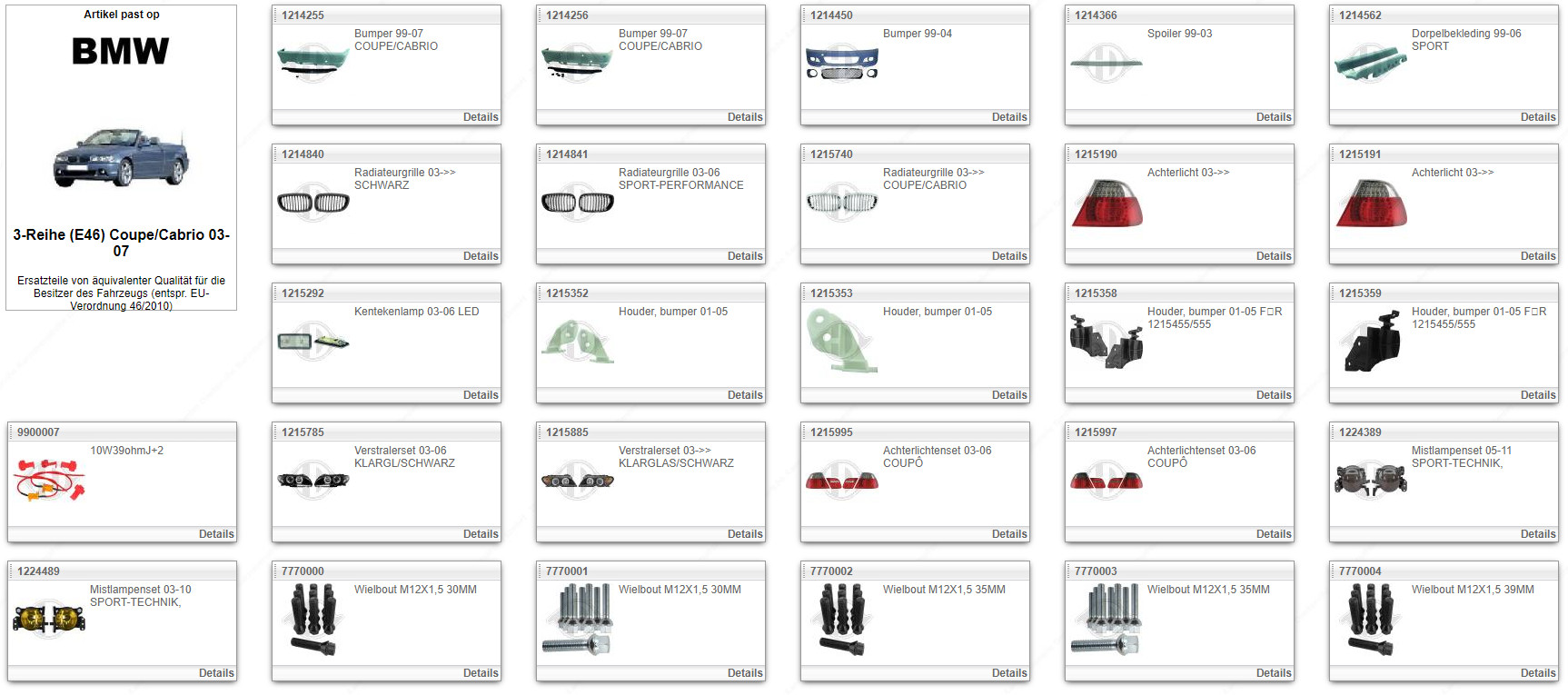The height and width of the screenshot is (695, 1568).
Task: Click Details link of item 1214450
Action: [x=1009, y=117]
